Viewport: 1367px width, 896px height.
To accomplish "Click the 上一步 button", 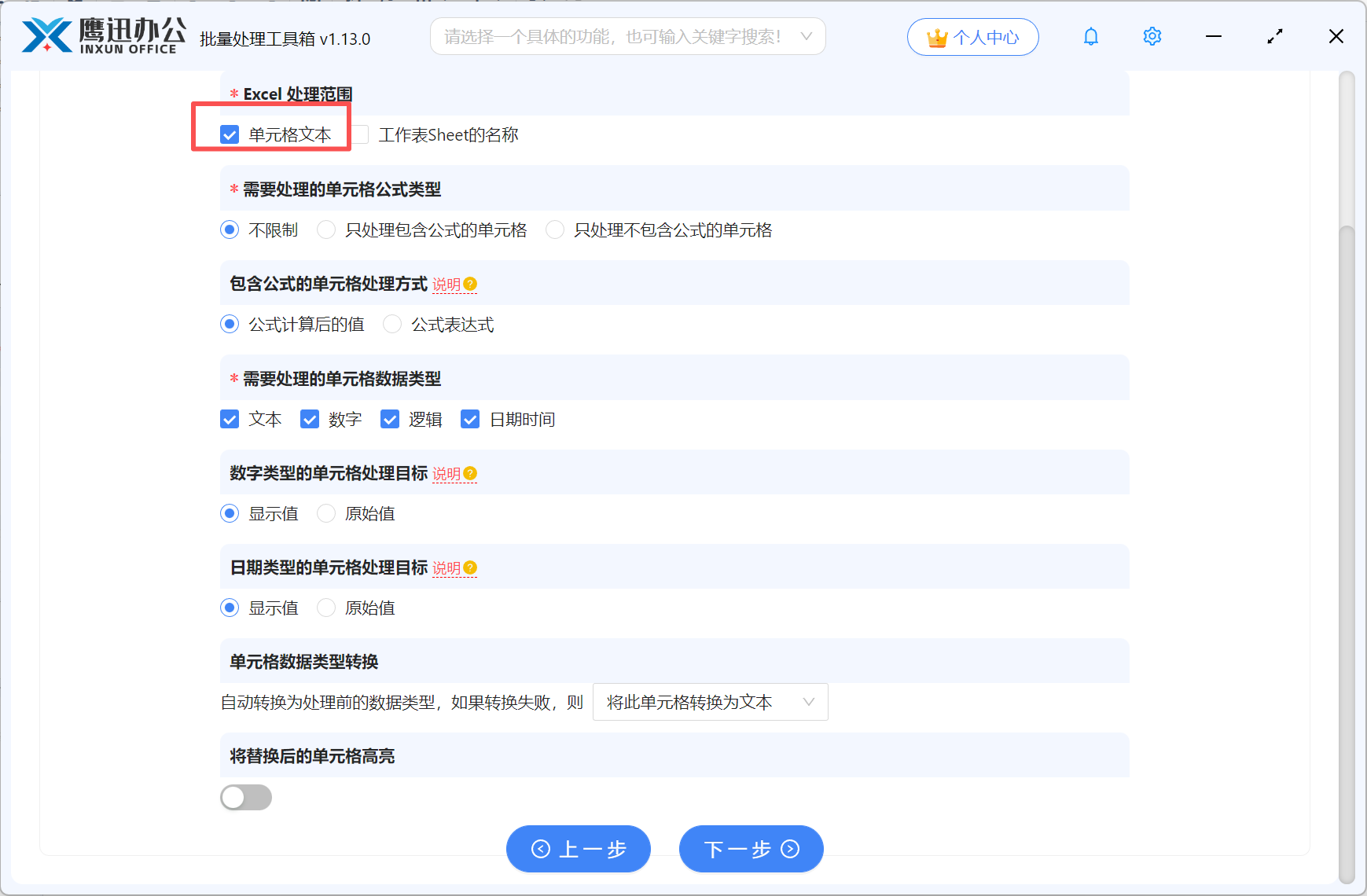I will click(579, 849).
